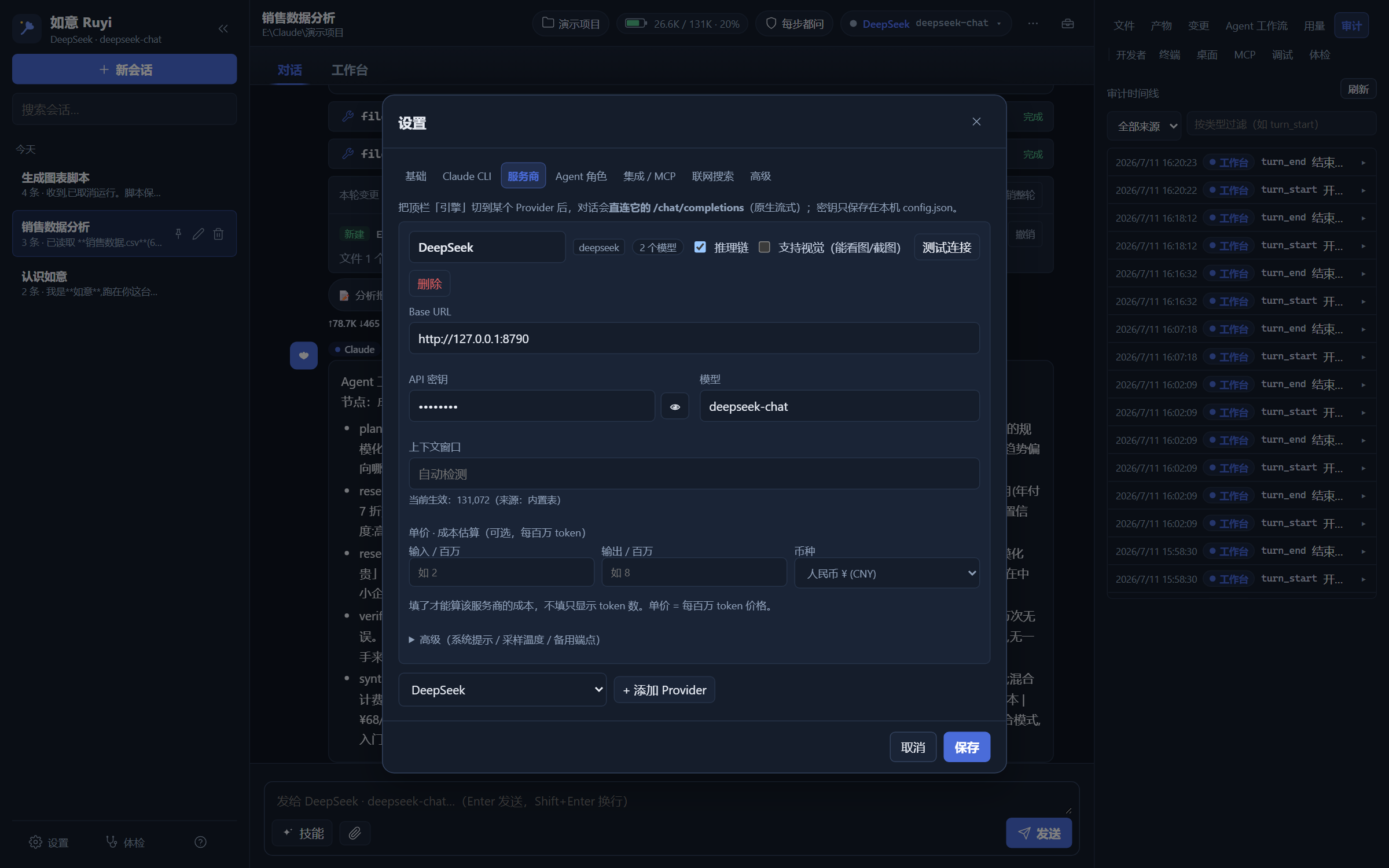Open the help question mark icon
Screen dimensions: 1389x868
(200, 842)
